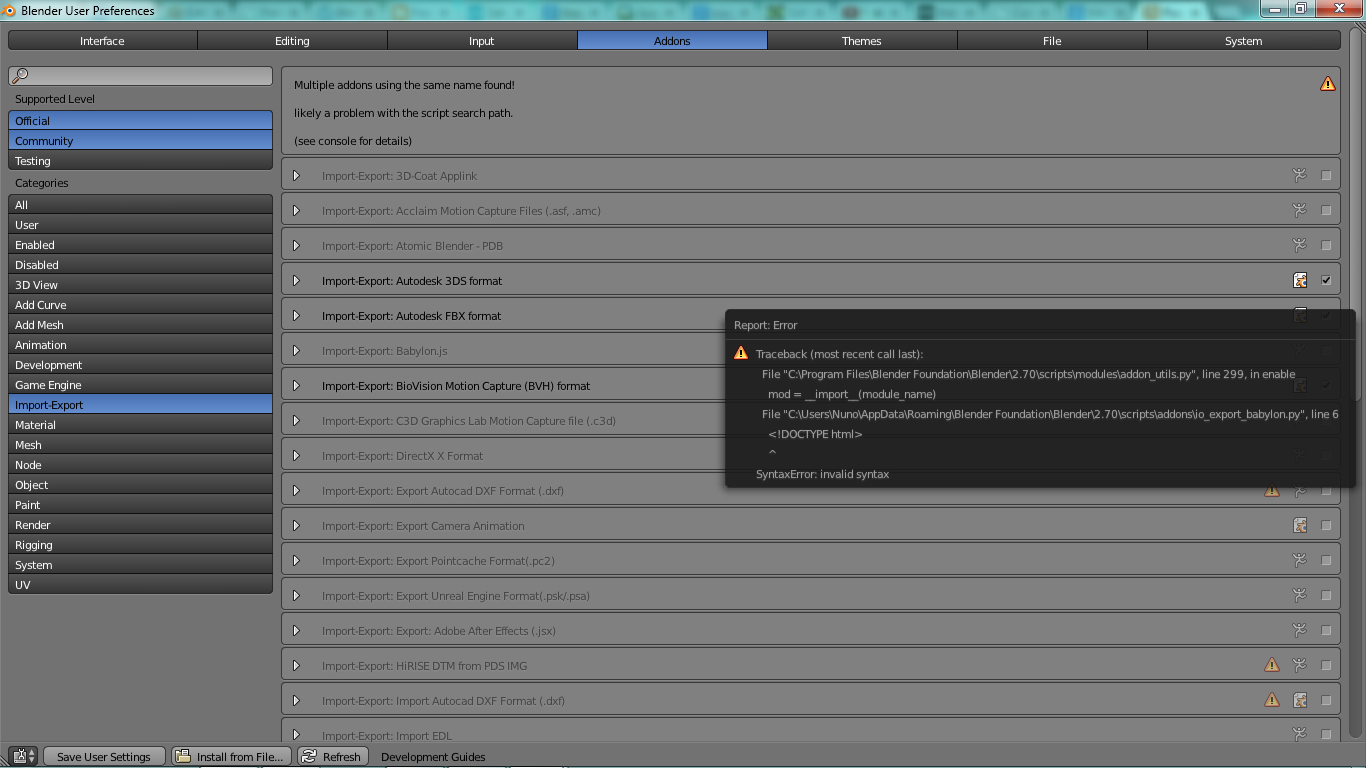
Task: Click the warning icon in the multiple addons message
Action: (x=1327, y=84)
